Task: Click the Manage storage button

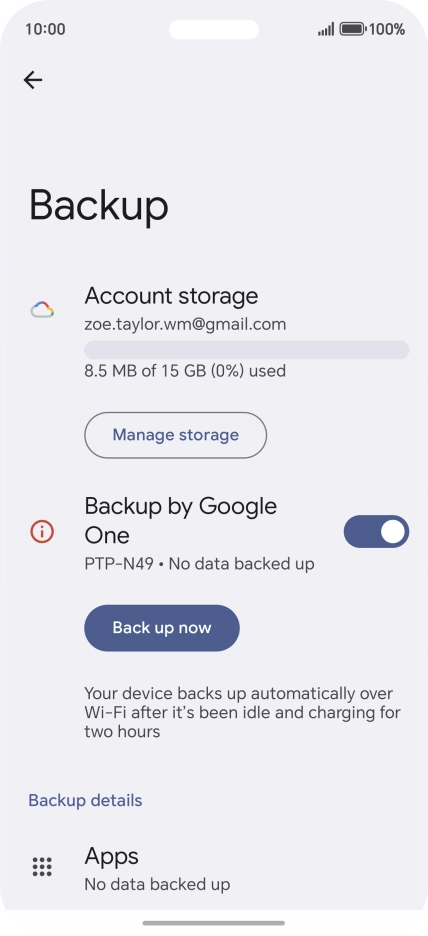Action: pyautogui.click(x=175, y=435)
